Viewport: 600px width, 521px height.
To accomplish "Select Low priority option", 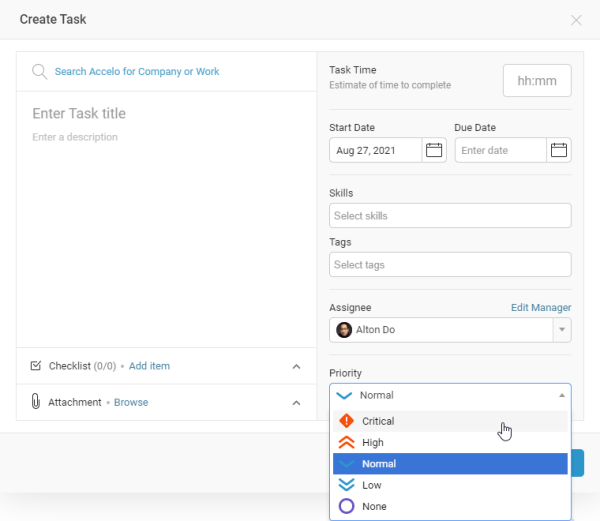I will pos(371,485).
